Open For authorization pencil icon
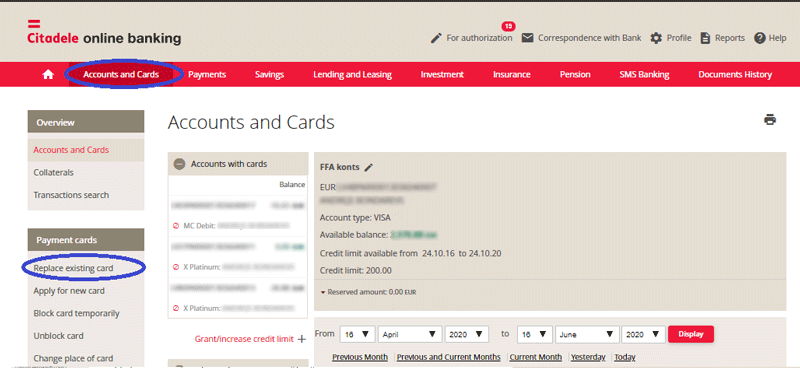800x368 pixels. coord(436,38)
